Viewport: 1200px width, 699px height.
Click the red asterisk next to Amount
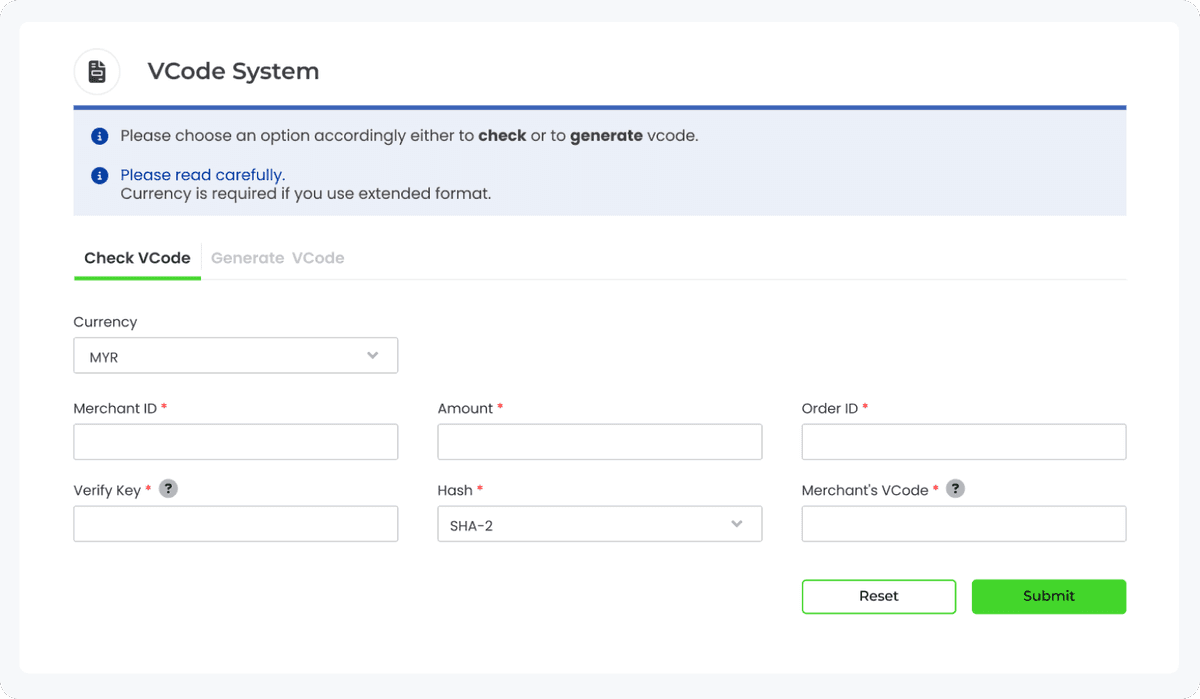pos(499,407)
